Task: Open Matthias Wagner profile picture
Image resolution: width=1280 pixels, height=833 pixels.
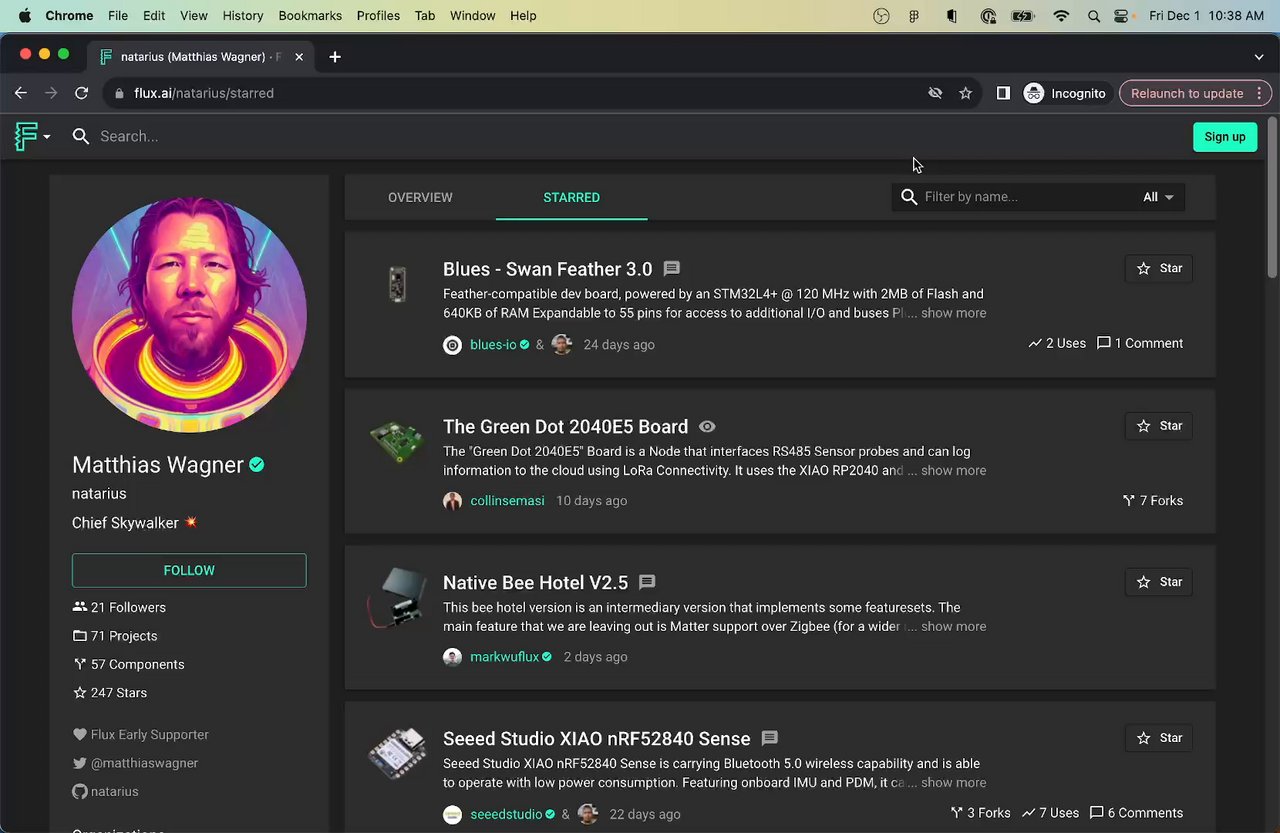Action: tap(189, 314)
